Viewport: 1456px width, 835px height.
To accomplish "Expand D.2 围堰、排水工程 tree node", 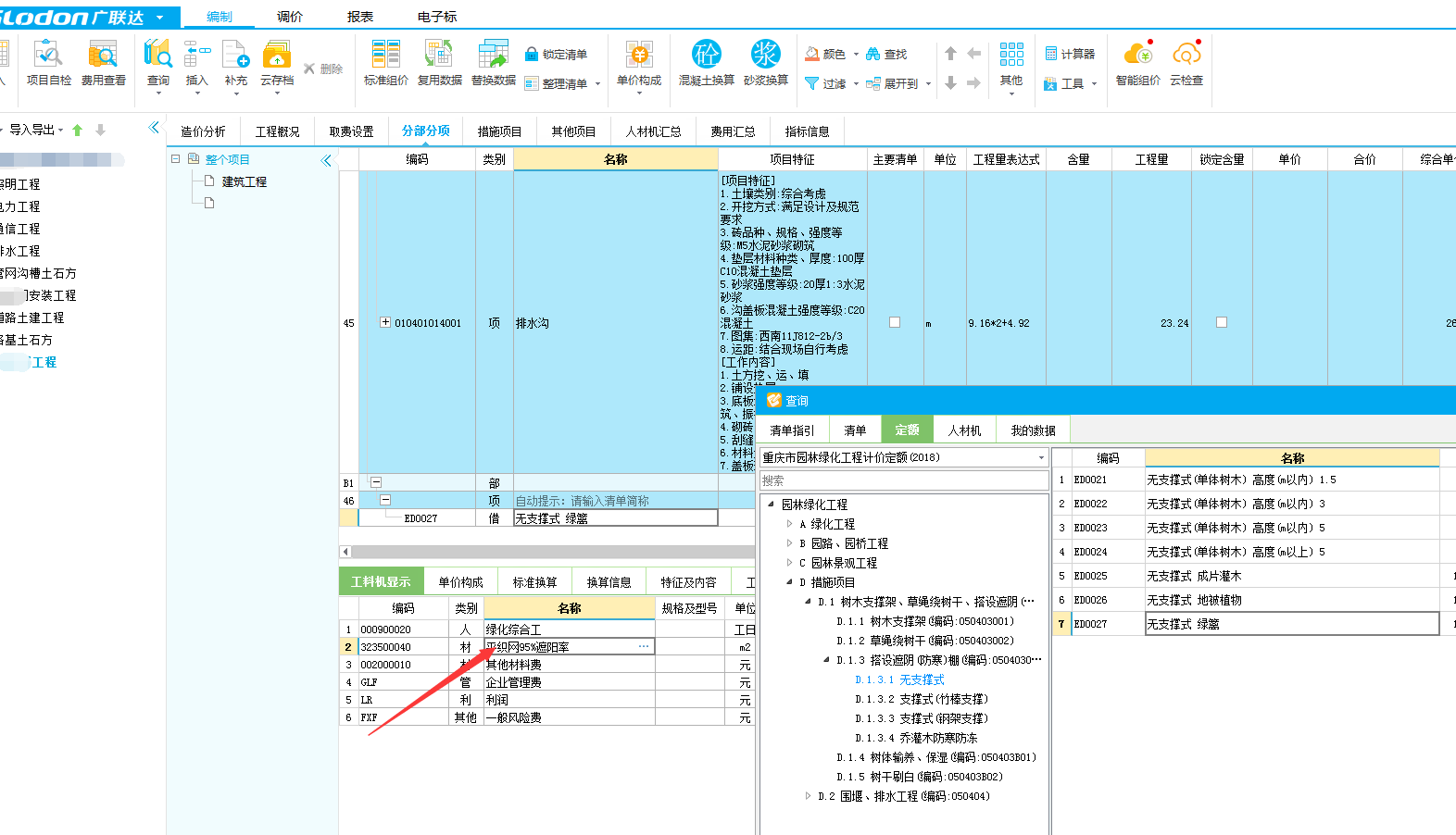I will tap(809, 796).
